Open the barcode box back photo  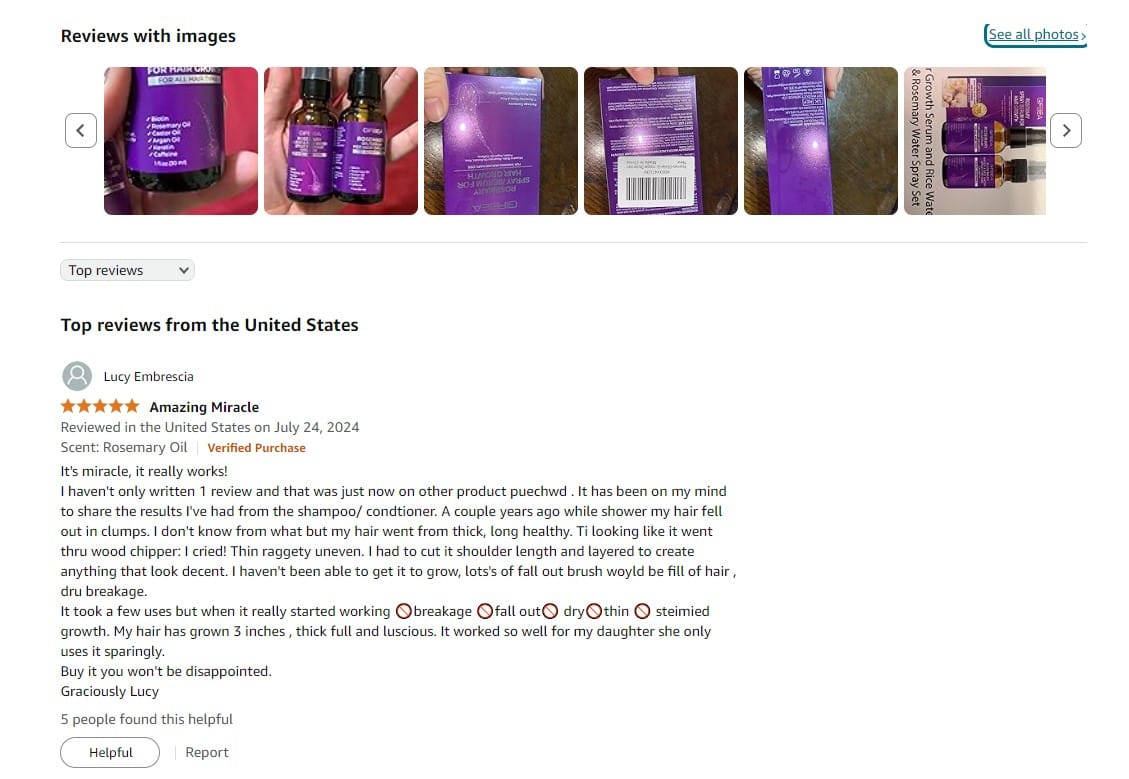click(660, 141)
